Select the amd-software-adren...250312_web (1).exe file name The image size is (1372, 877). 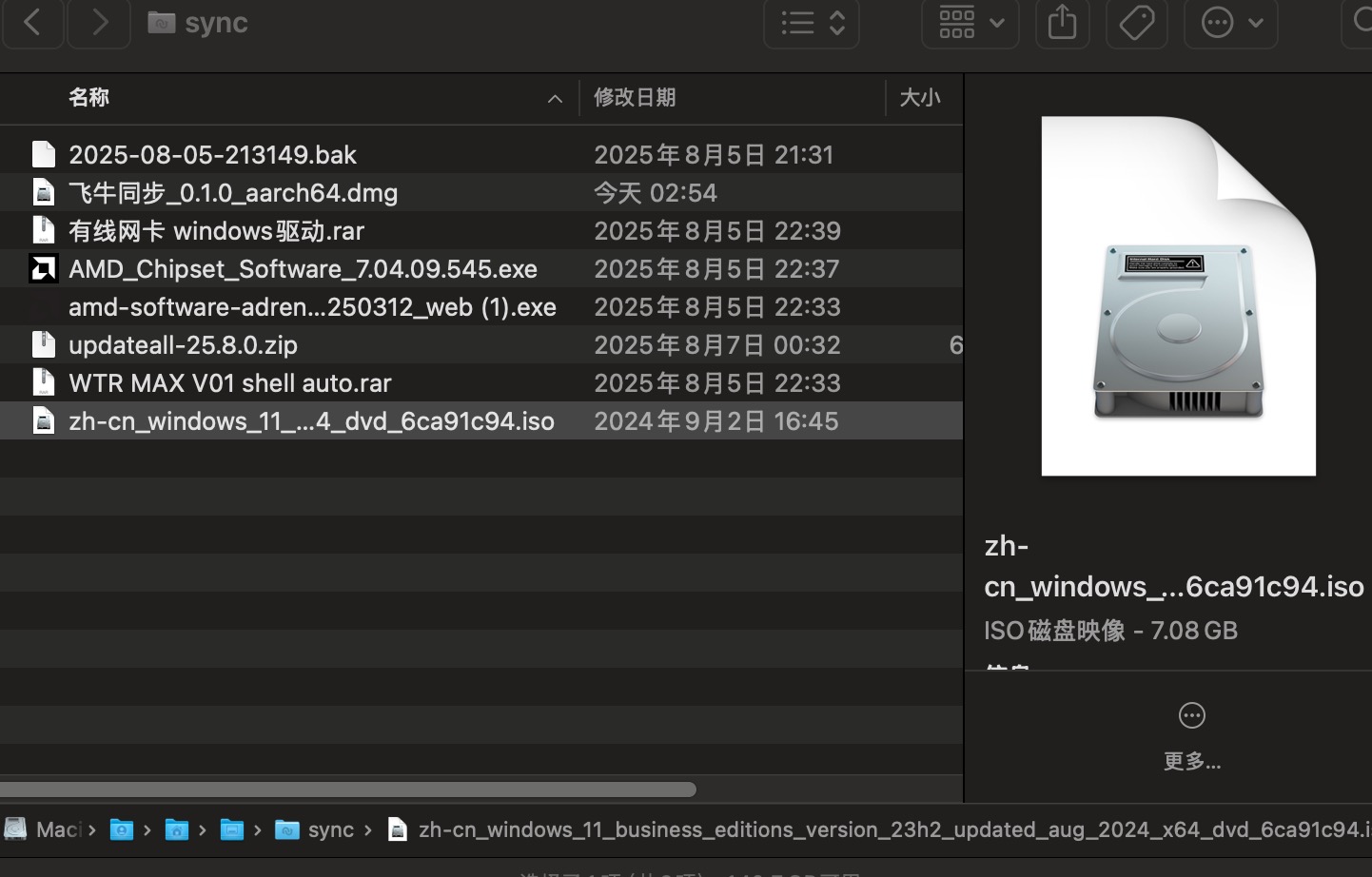(x=312, y=307)
